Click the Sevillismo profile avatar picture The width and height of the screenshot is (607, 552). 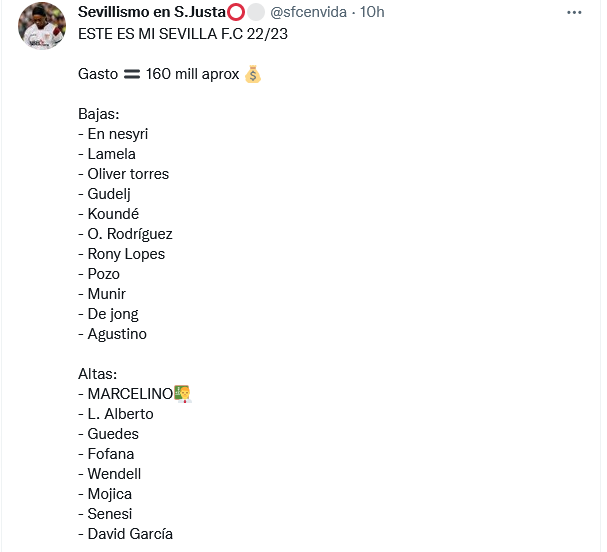(x=42, y=26)
